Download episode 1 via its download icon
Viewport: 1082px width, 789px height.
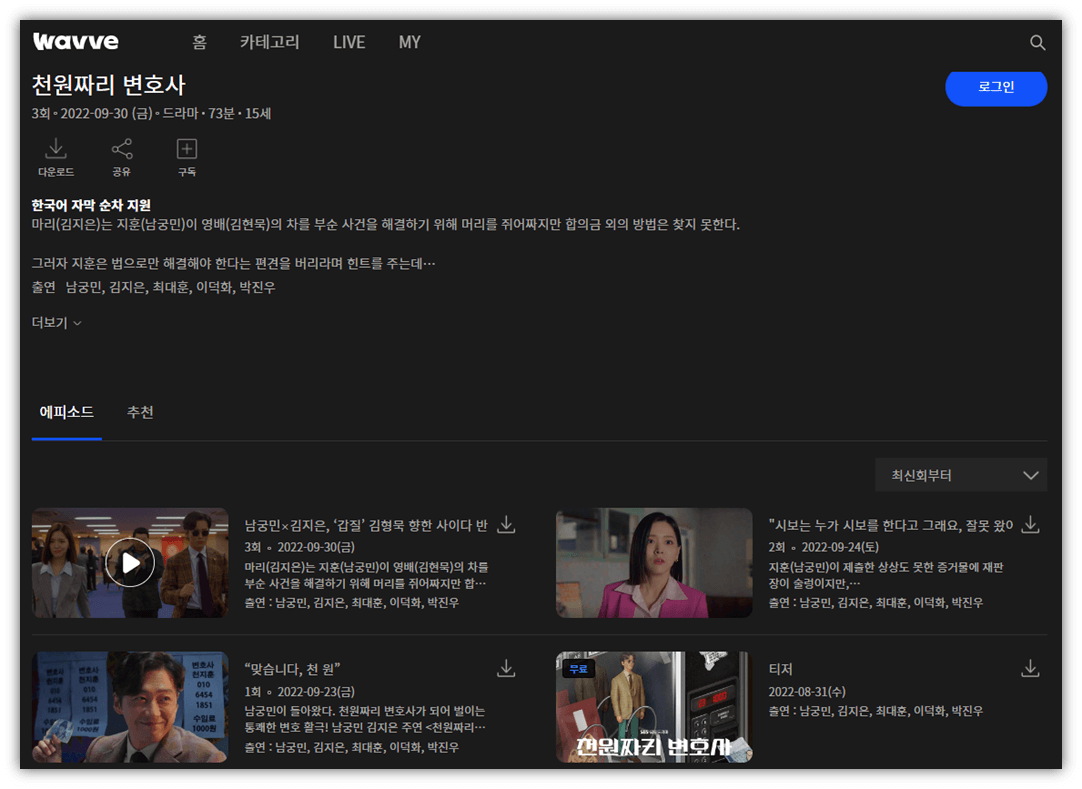(506, 668)
